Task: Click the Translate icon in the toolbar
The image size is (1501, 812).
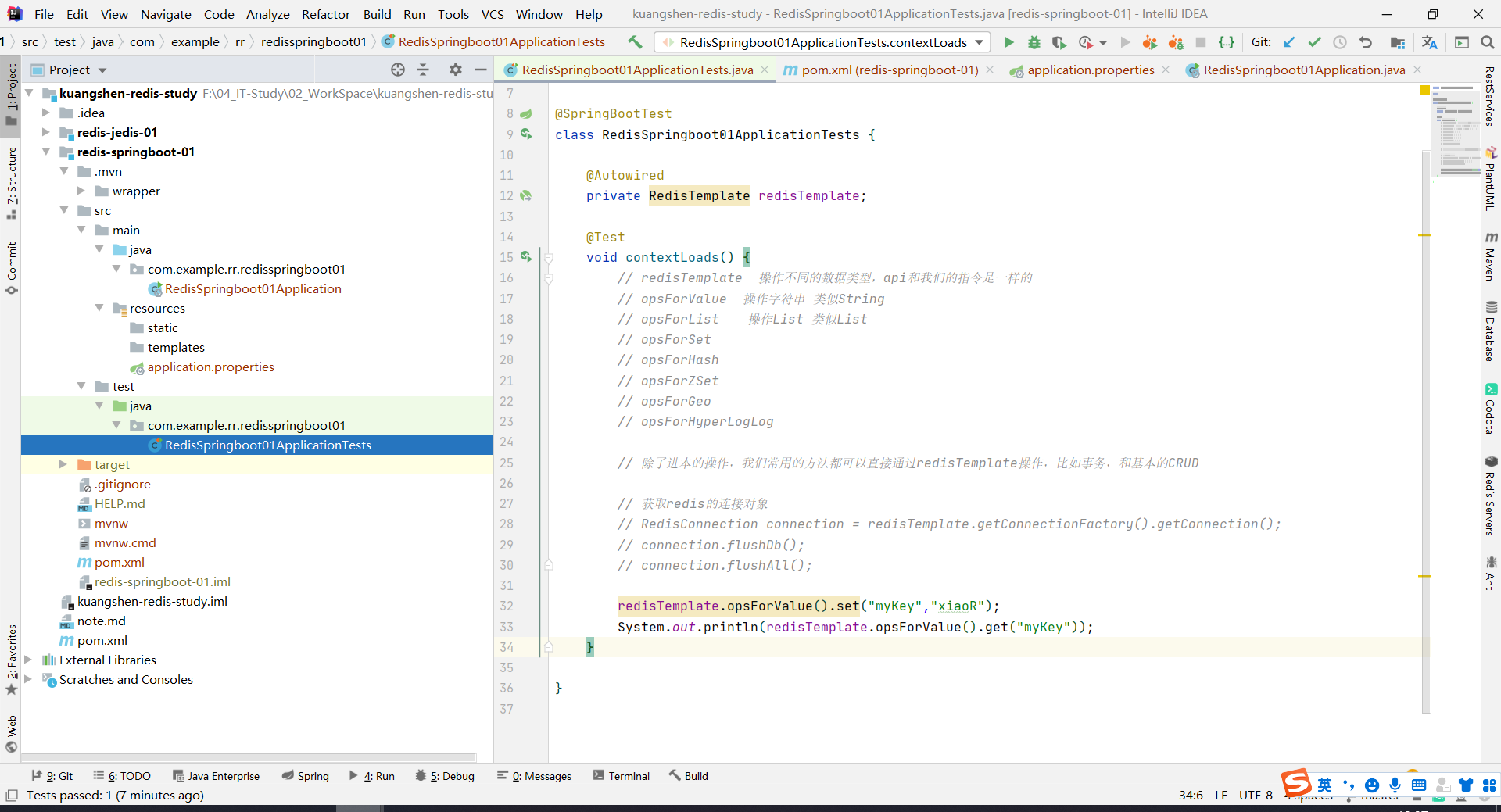Action: tap(1430, 42)
